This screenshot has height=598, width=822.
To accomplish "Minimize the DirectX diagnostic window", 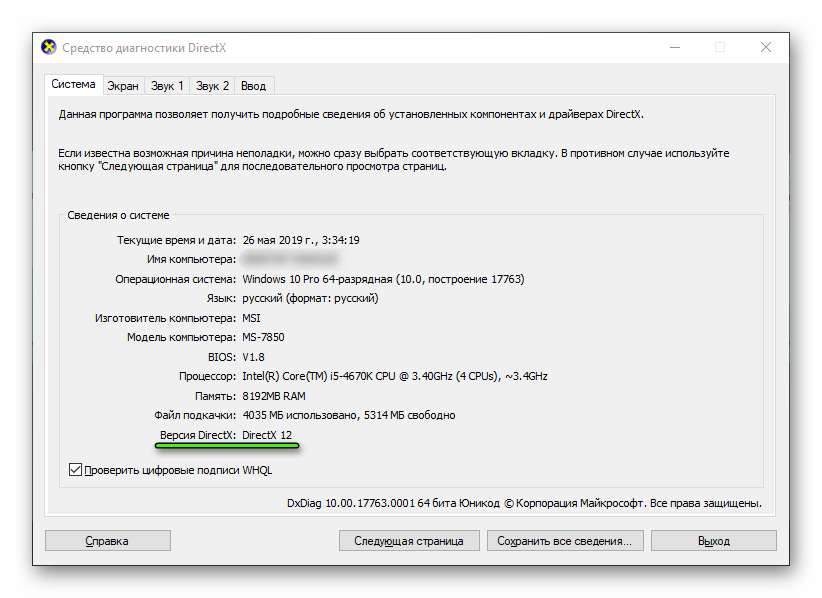I will point(674,47).
